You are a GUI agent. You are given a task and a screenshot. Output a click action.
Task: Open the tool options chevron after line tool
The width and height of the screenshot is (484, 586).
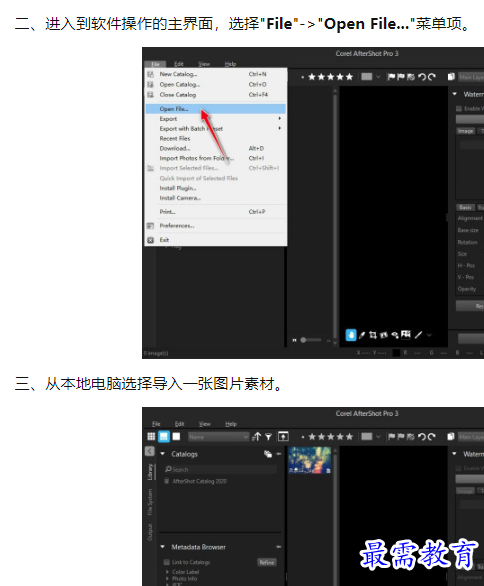[x=429, y=335]
